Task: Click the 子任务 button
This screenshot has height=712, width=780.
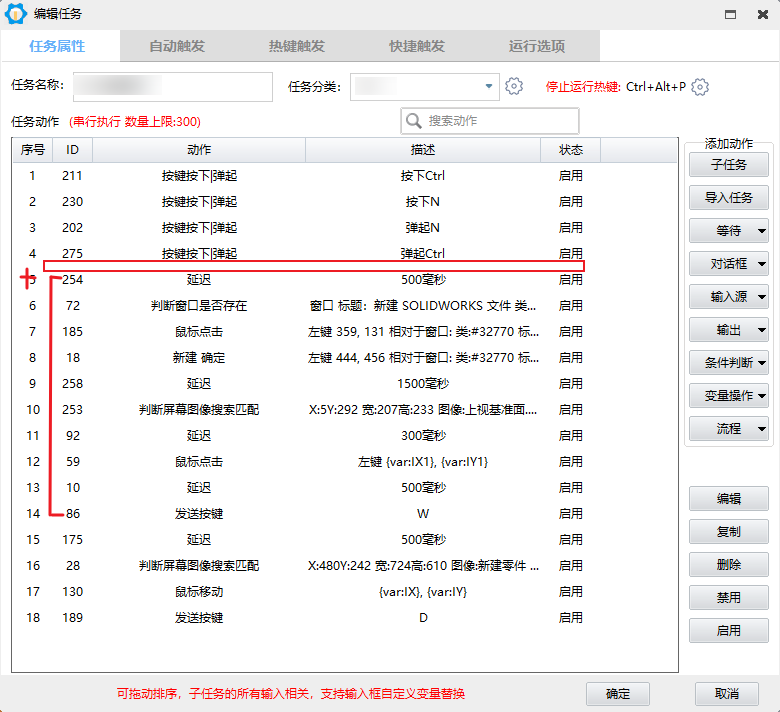Action: [x=728, y=165]
